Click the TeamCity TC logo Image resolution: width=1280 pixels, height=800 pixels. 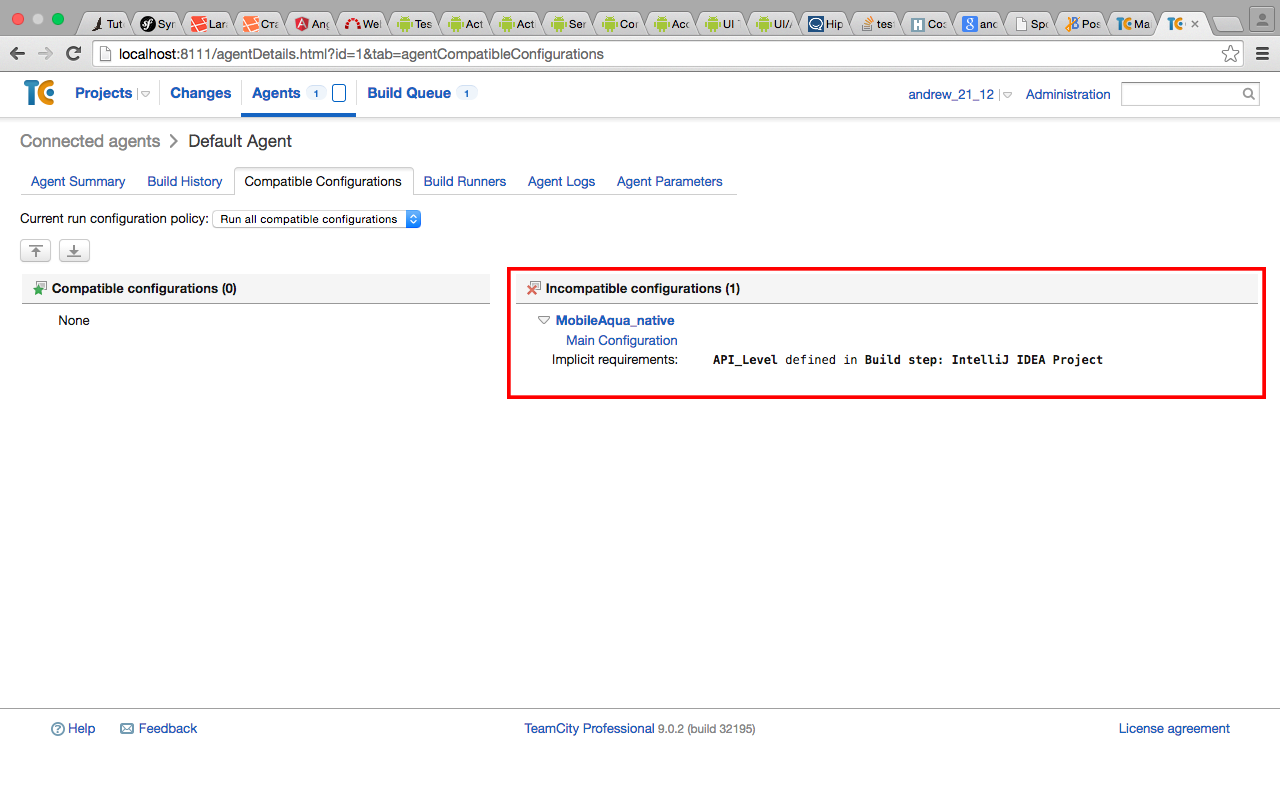click(x=39, y=93)
